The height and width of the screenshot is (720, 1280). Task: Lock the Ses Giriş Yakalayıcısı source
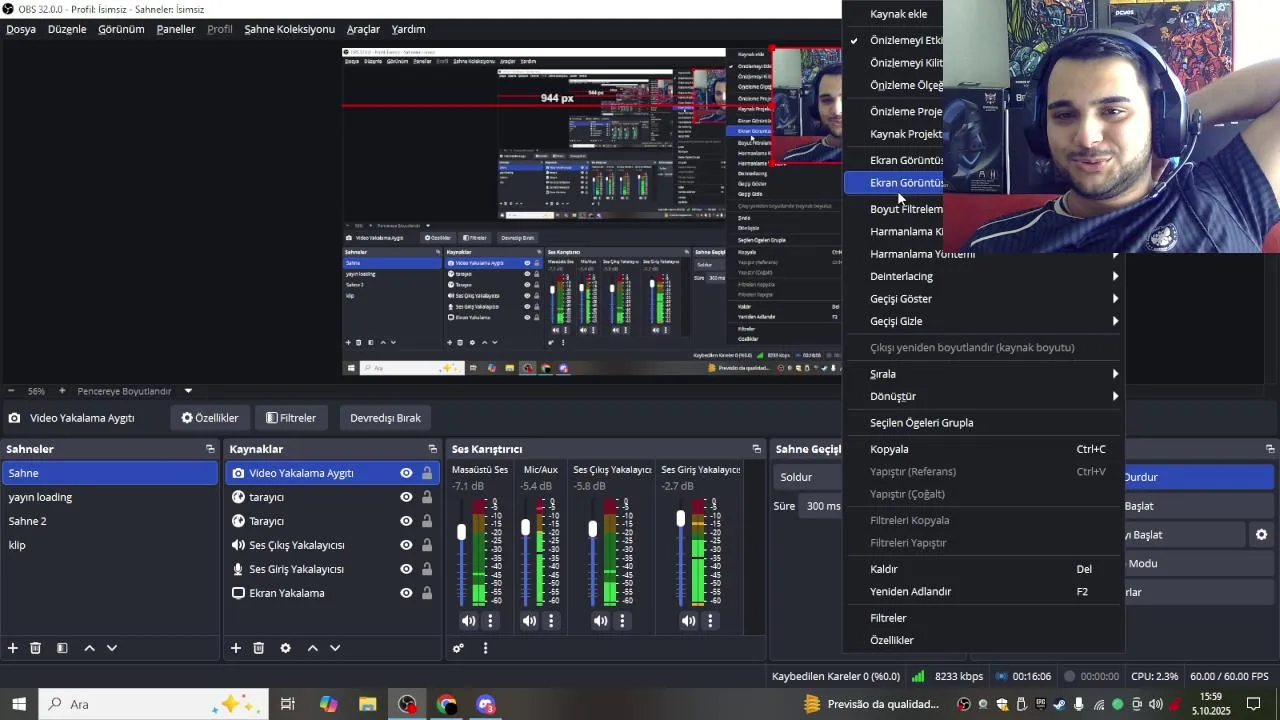pos(427,569)
